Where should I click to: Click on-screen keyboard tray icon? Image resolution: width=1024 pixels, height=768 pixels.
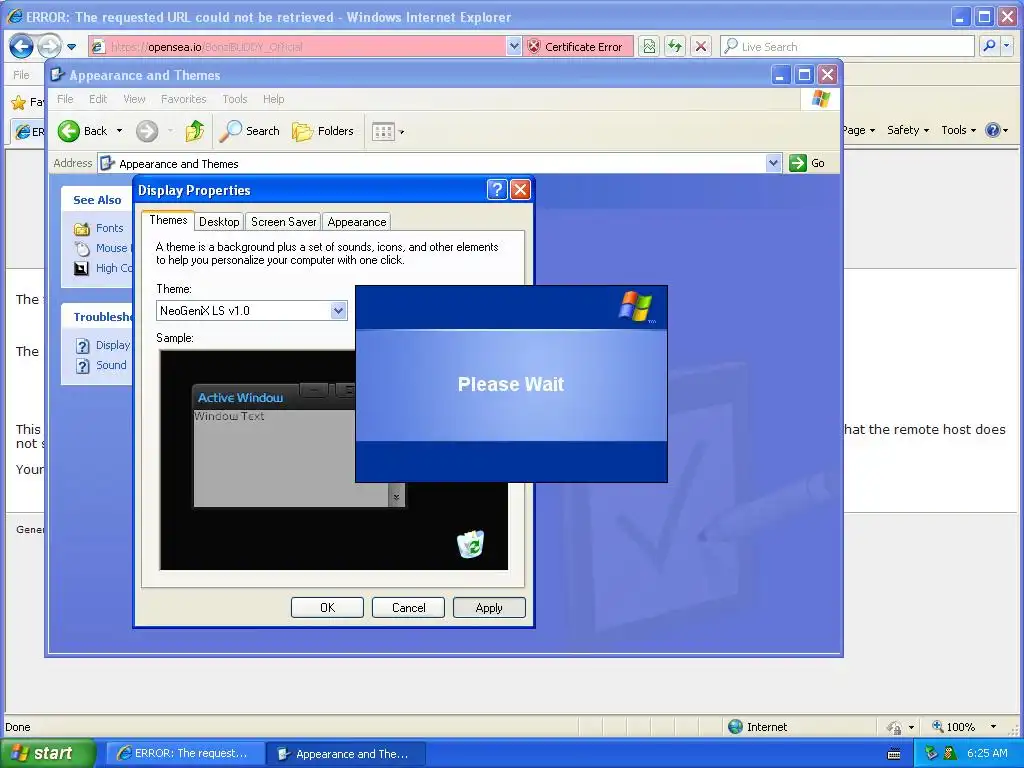(894, 754)
